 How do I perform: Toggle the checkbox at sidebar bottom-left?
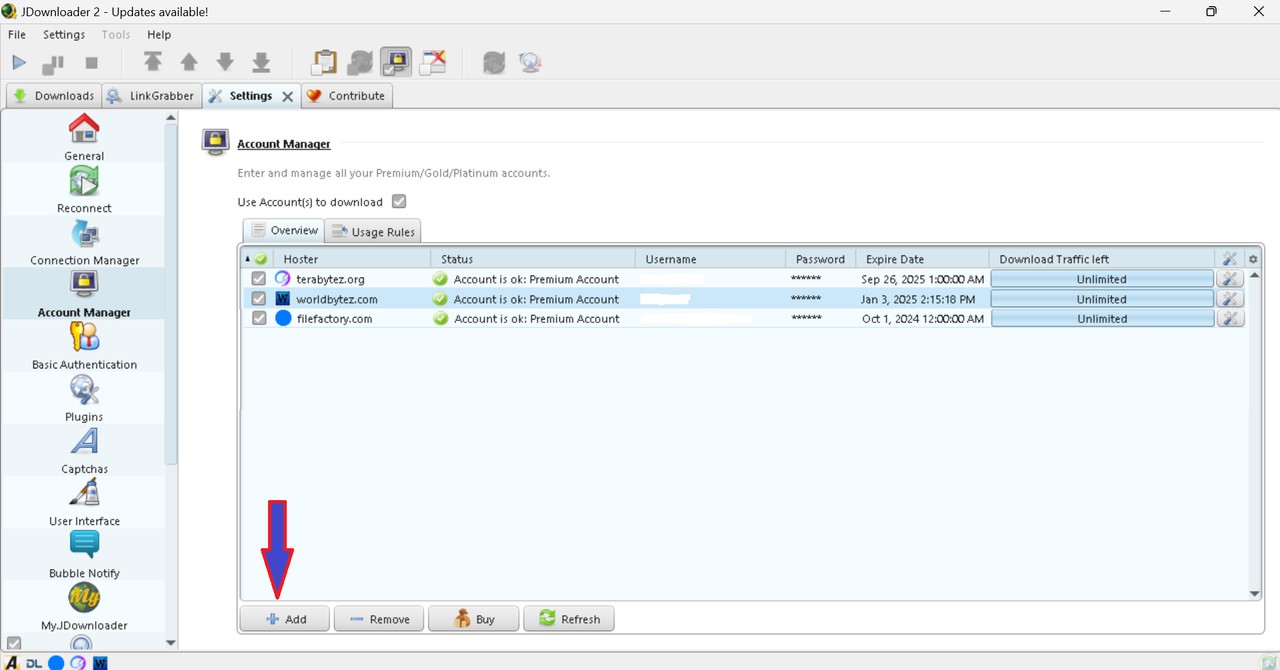point(14,643)
